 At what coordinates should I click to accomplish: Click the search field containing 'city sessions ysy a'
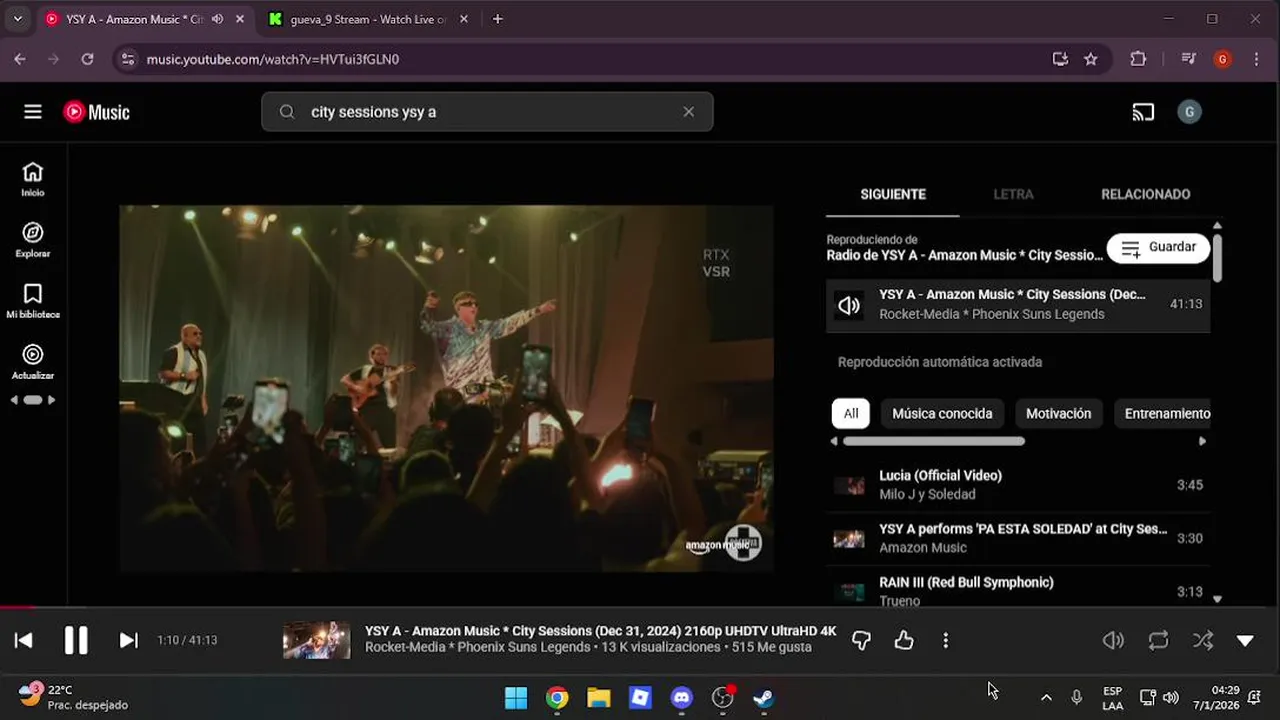(487, 112)
